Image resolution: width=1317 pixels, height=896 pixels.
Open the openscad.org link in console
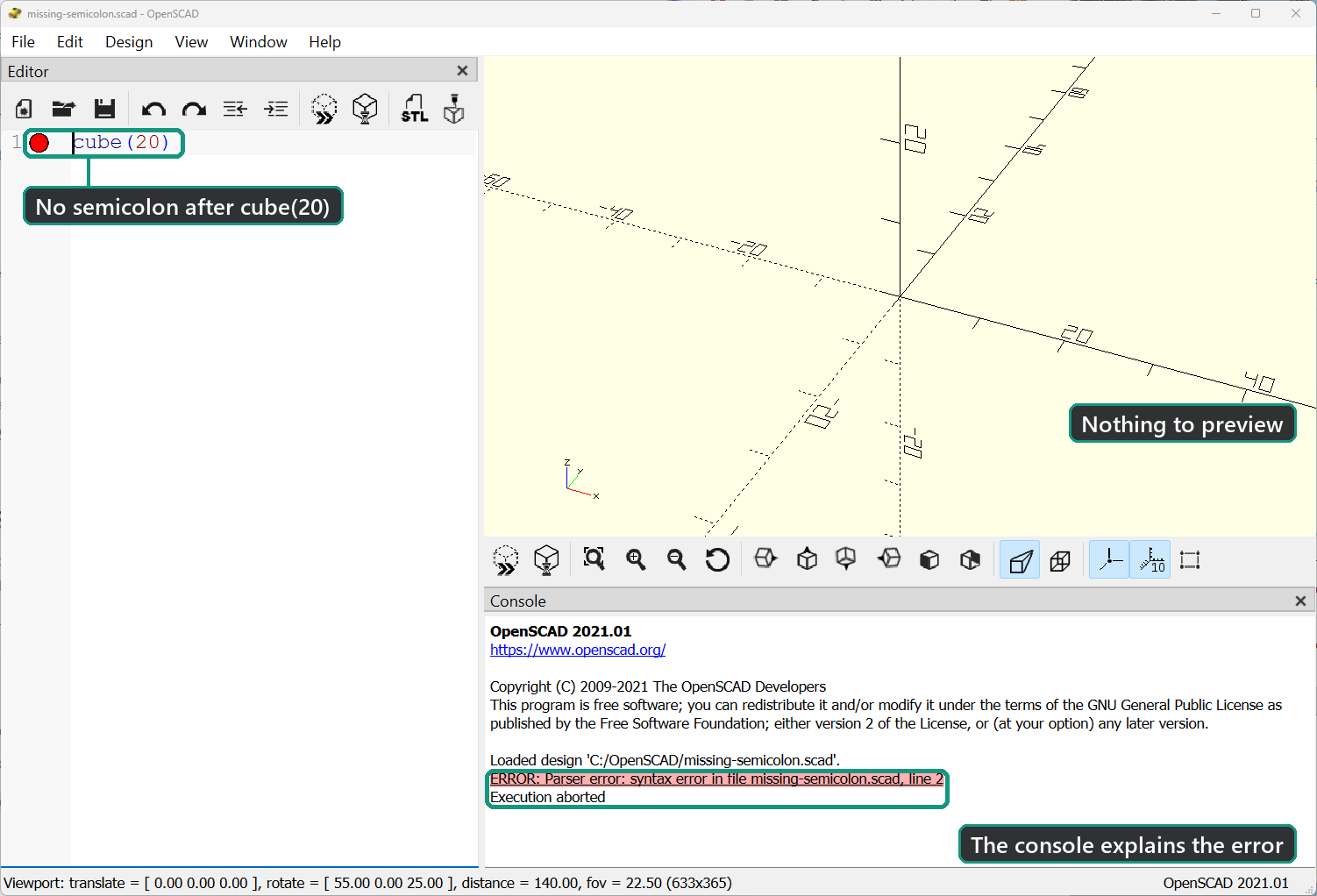(578, 650)
